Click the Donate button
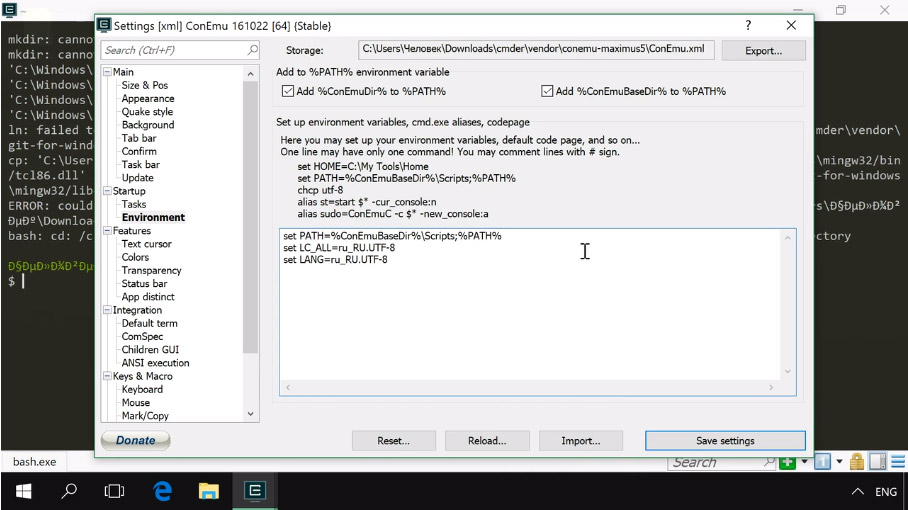 tap(136, 440)
